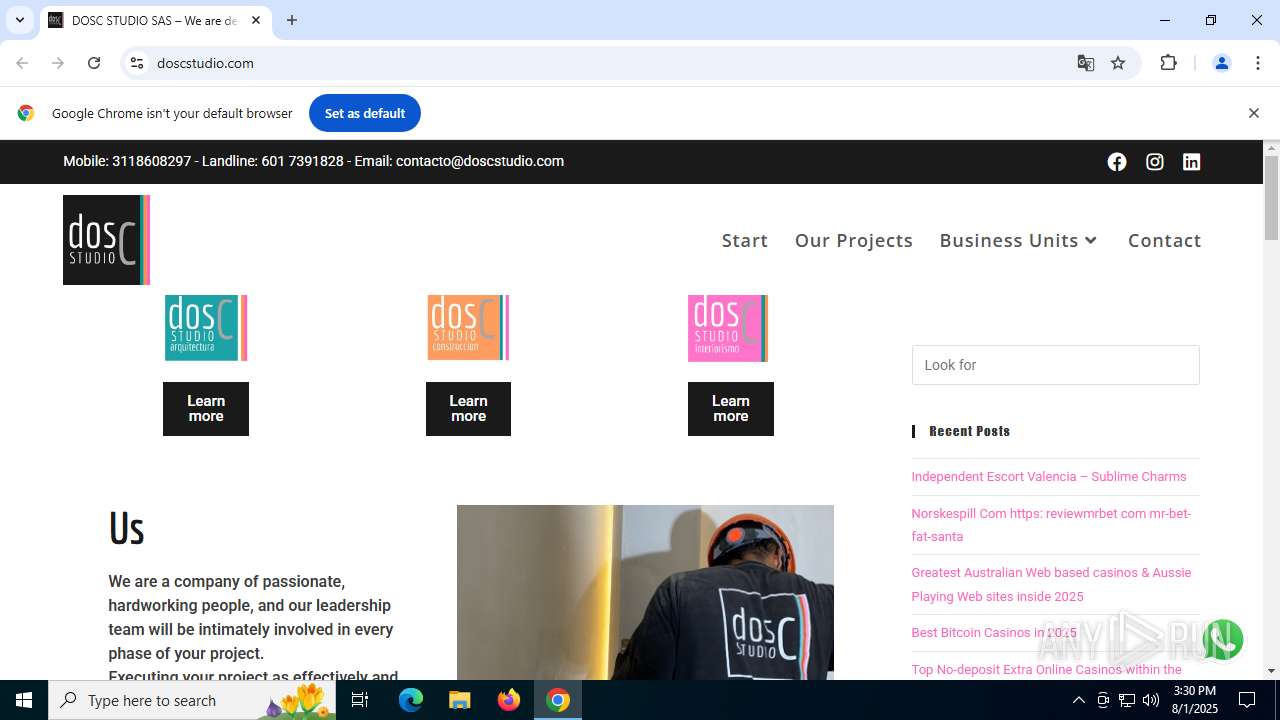The image size is (1280, 720).
Task: Click the worker in DOSC shirt photo
Action: pyautogui.click(x=645, y=592)
